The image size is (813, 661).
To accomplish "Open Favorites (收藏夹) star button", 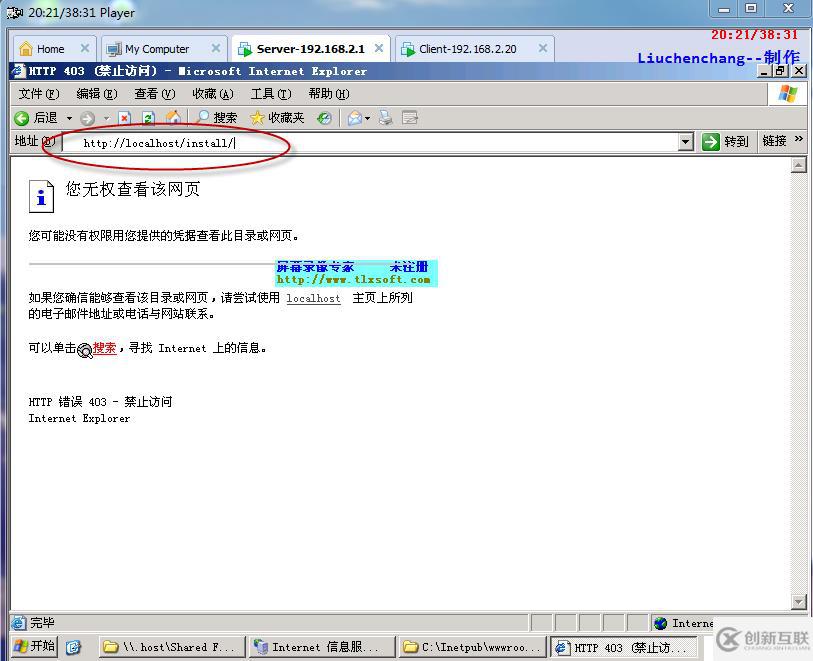I will pos(277,118).
